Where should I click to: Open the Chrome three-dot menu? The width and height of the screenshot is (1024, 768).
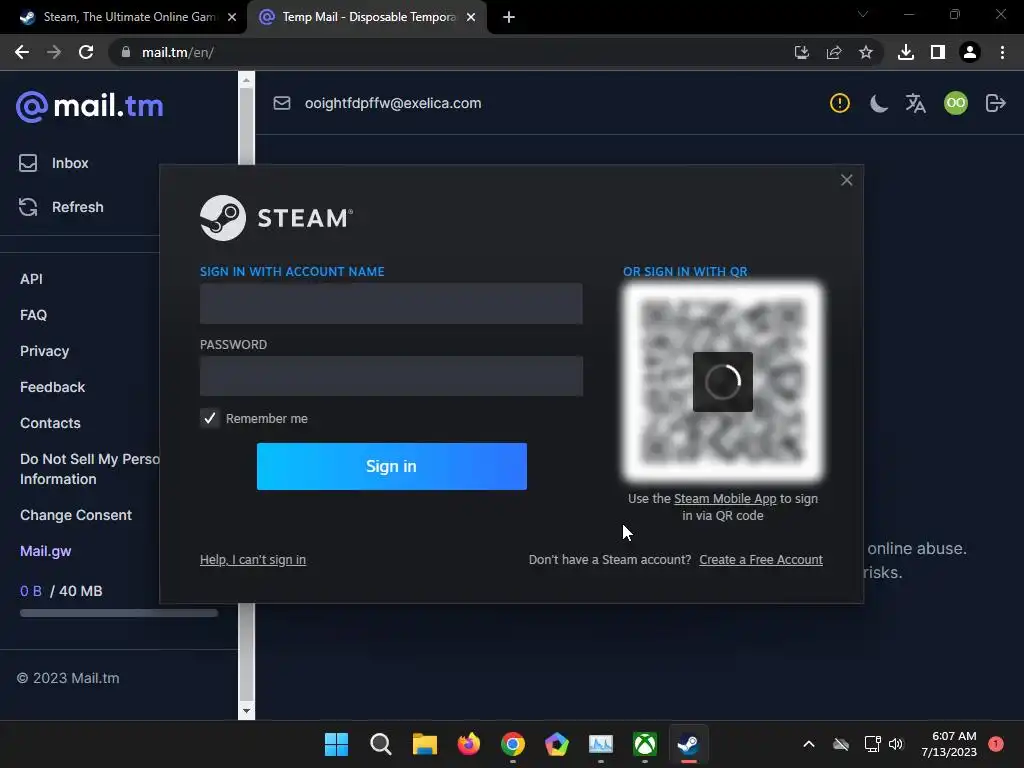1002,52
